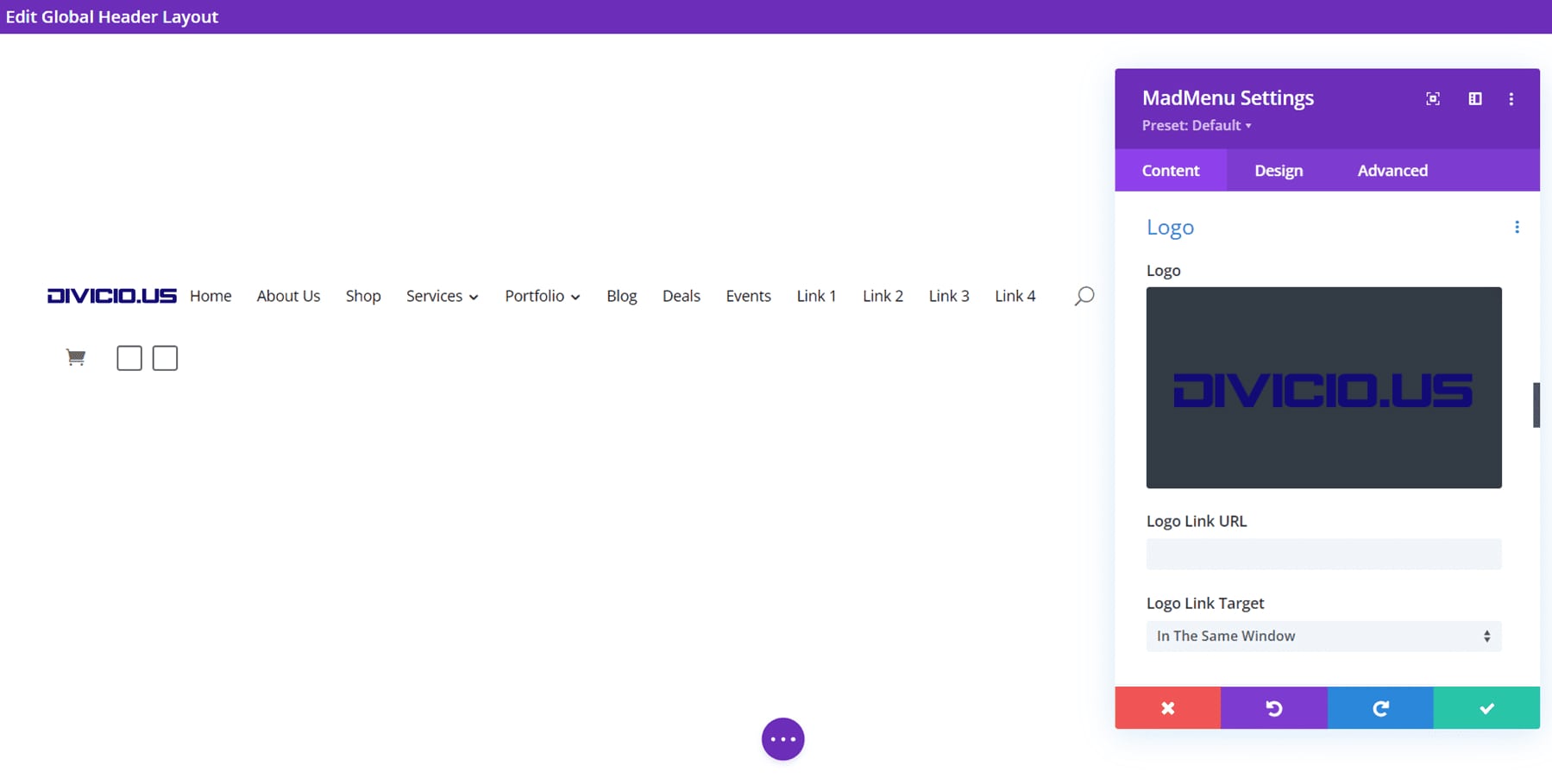Open the Preset: Default dropdown

(x=1197, y=125)
